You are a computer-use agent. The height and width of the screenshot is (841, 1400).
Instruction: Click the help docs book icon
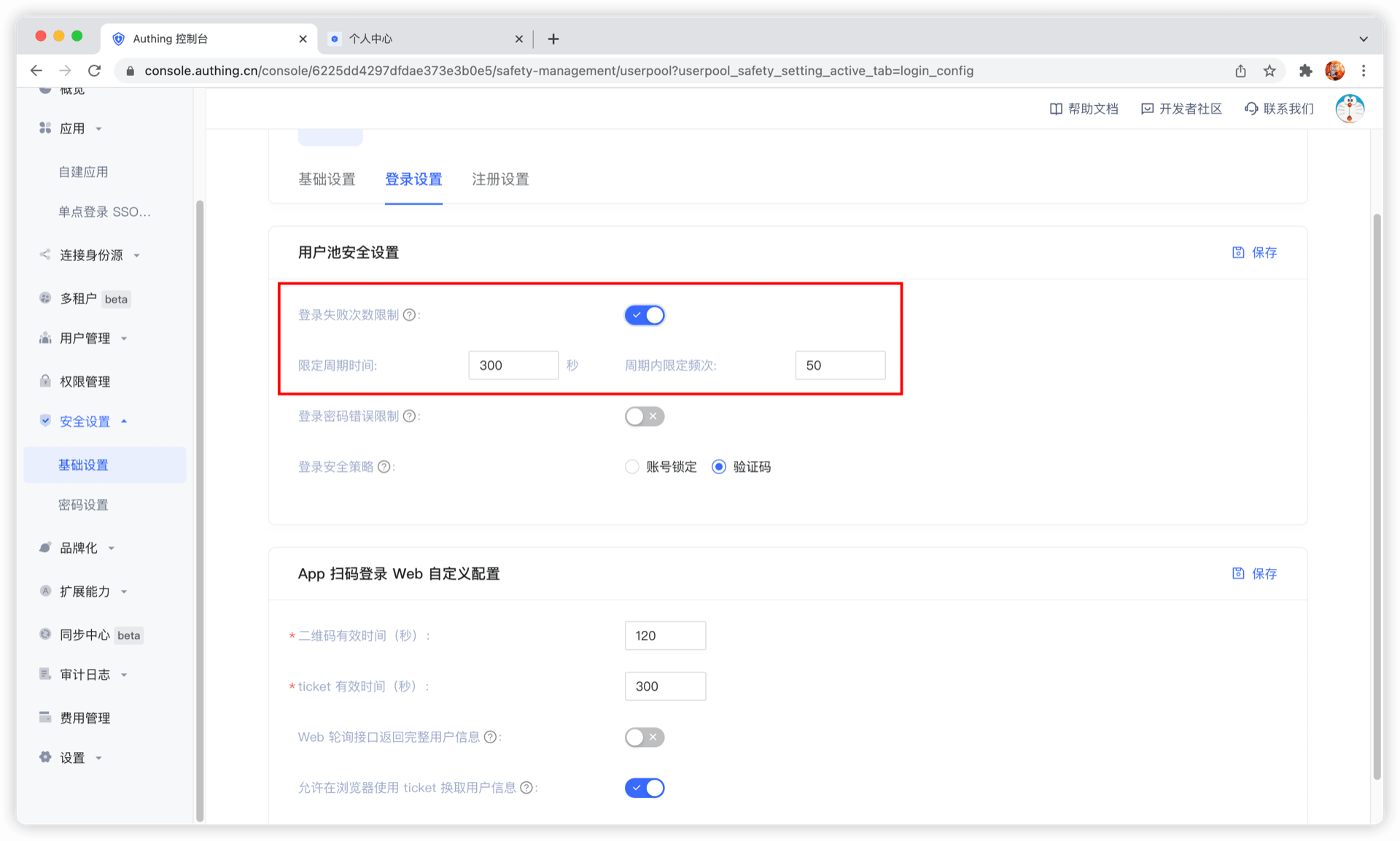point(1055,109)
